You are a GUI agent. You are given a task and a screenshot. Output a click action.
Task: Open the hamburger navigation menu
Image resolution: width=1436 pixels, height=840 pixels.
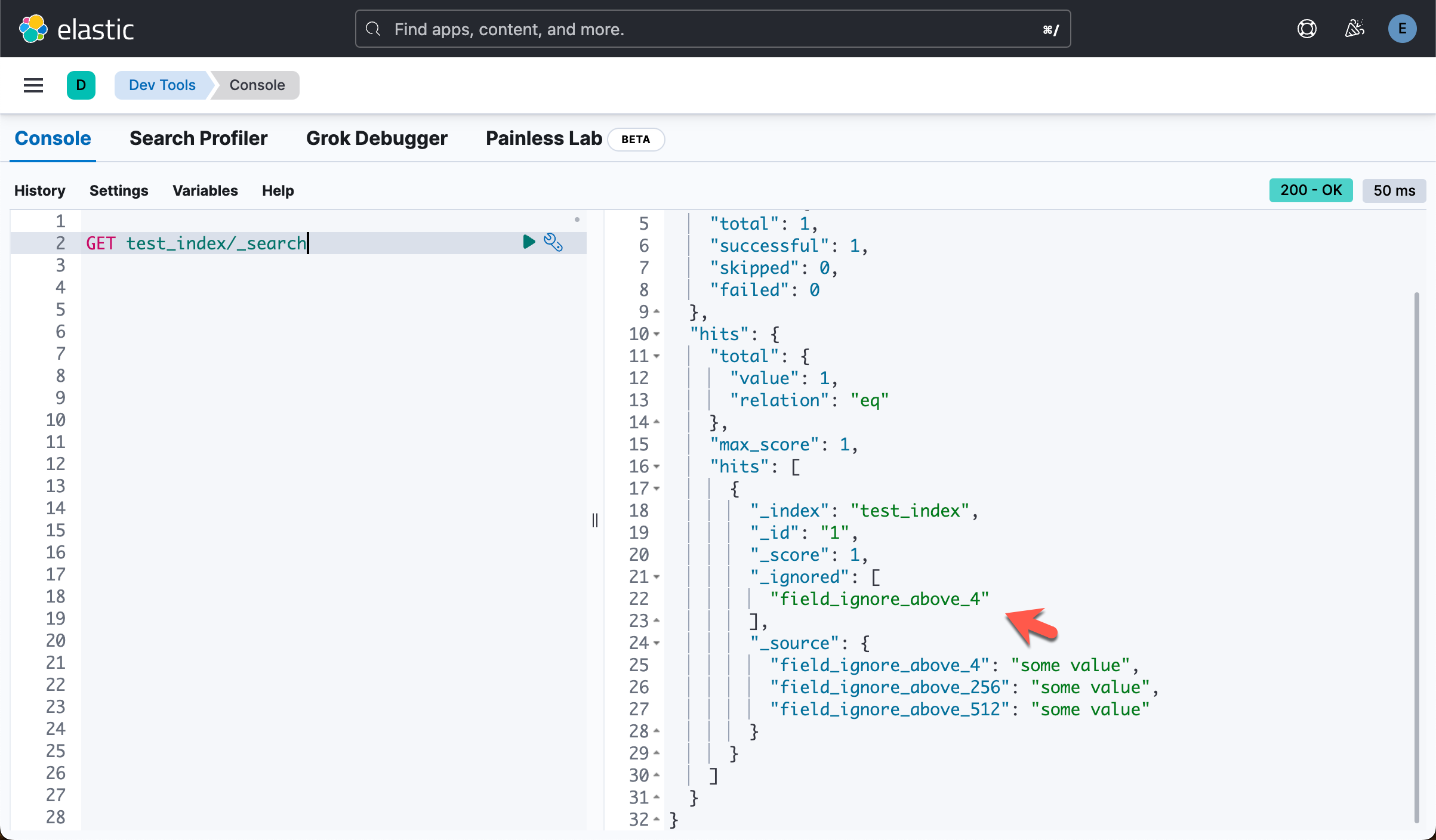[33, 85]
